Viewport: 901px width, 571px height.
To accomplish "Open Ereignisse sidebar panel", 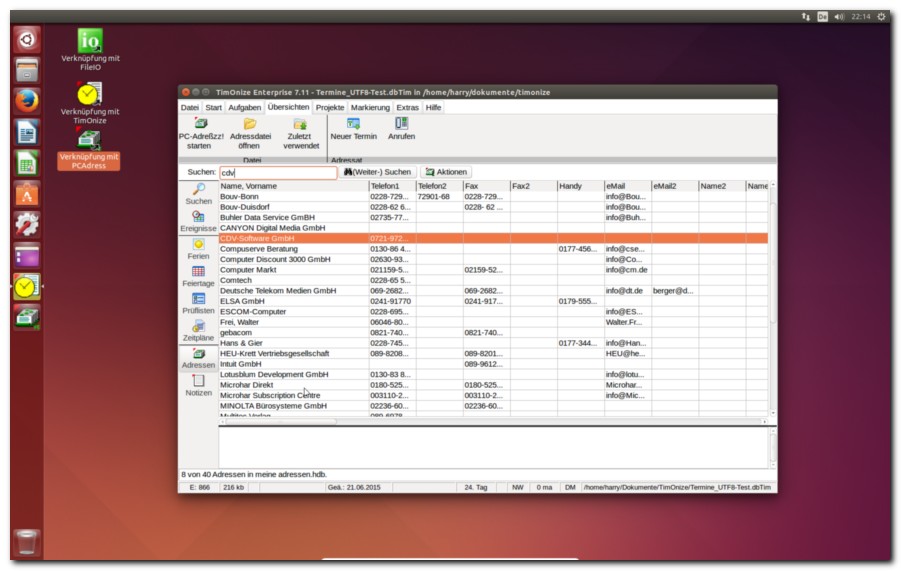I will click(x=198, y=222).
